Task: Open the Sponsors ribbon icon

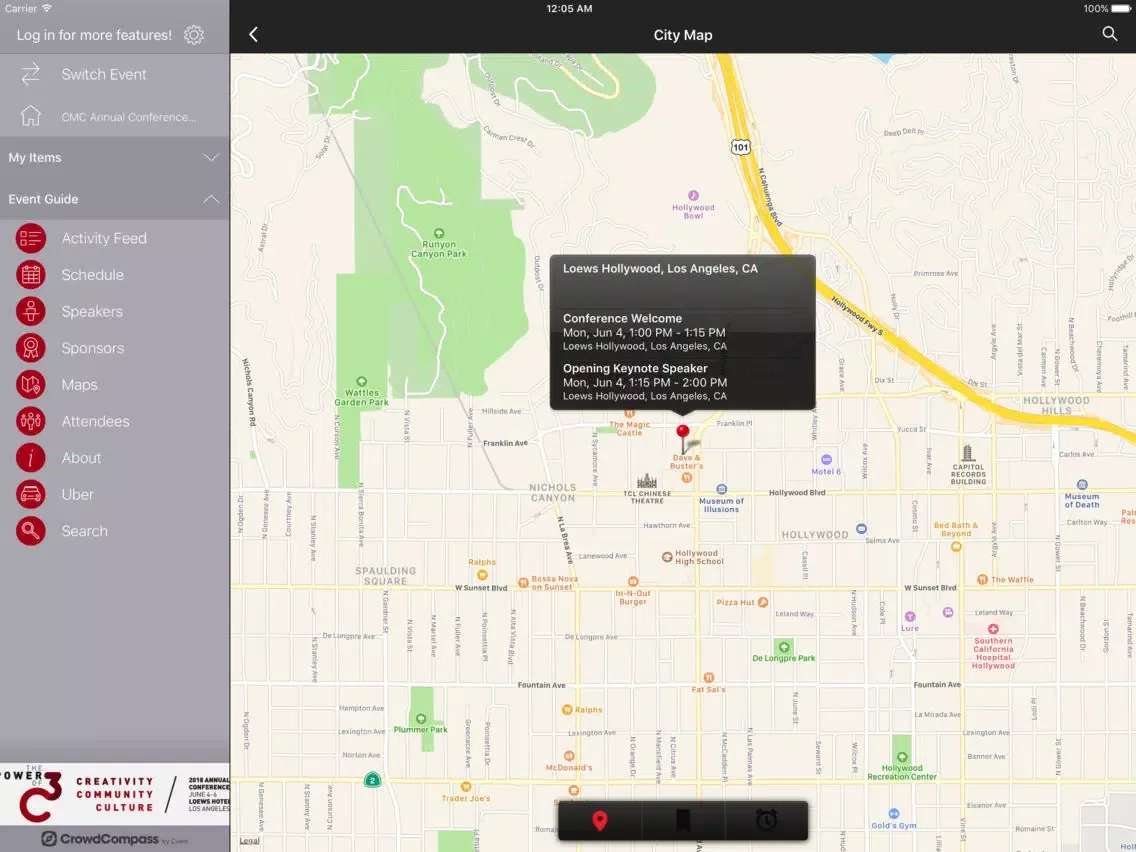Action: [x=30, y=348]
